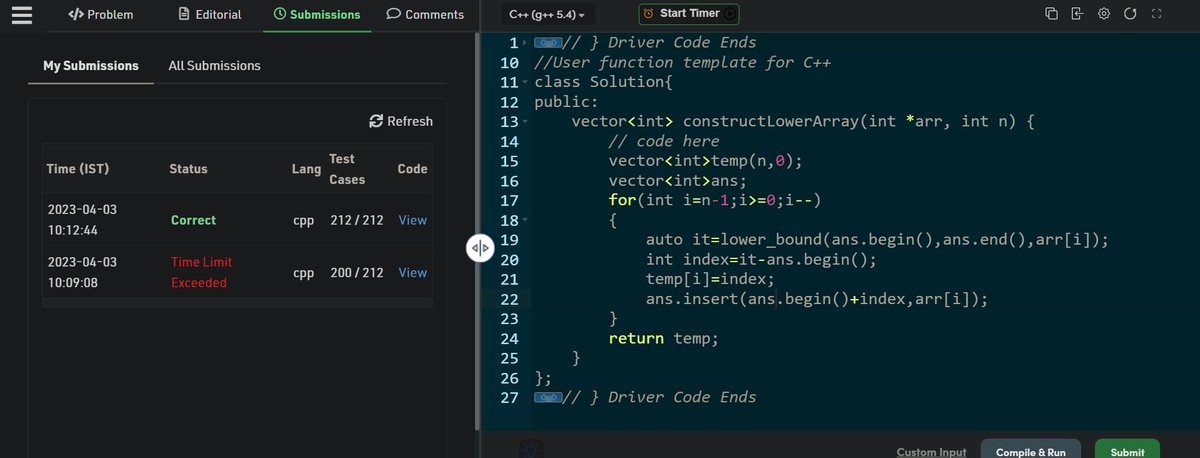Click the play icon in Start Timer

coord(729,14)
